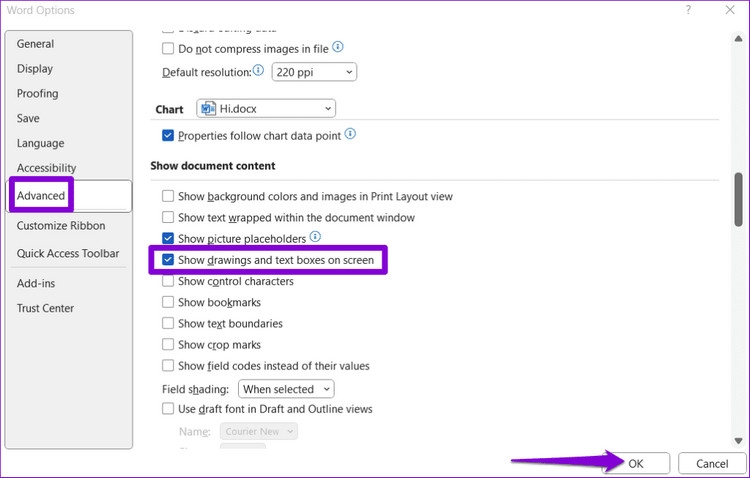Enable Show crop marks option
This screenshot has height=478, width=750.
(168, 345)
